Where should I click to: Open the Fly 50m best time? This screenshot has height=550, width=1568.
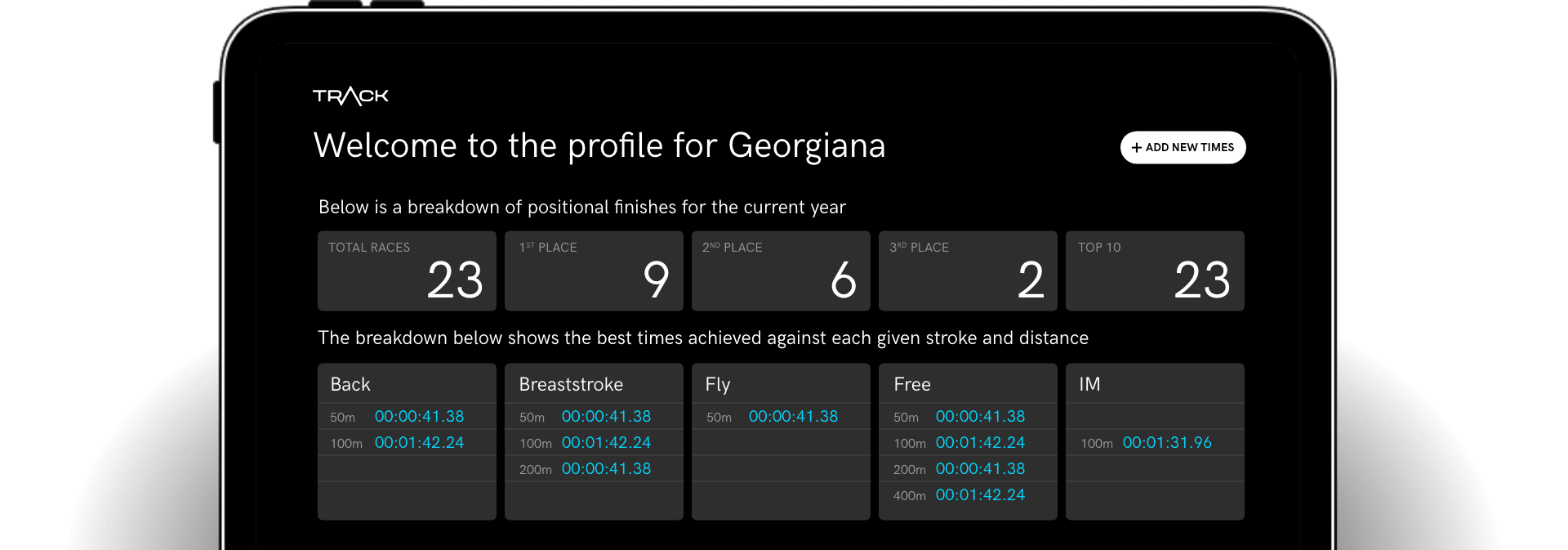[x=793, y=417]
